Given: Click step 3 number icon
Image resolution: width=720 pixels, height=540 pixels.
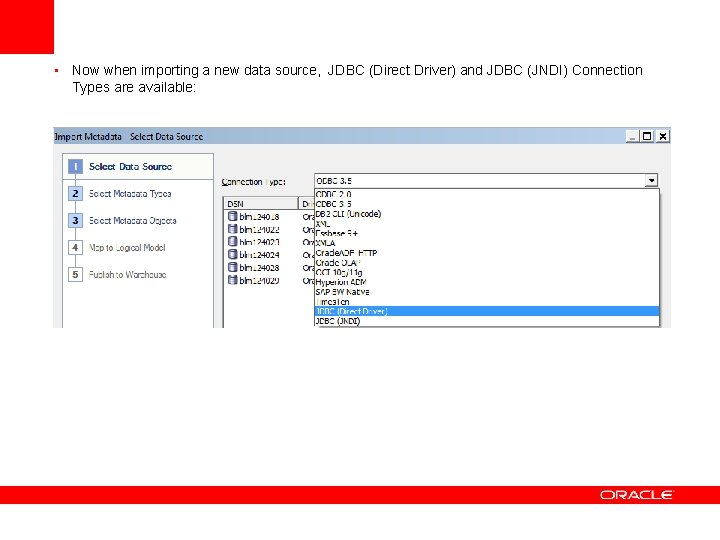Looking at the screenshot, I should click(75, 220).
